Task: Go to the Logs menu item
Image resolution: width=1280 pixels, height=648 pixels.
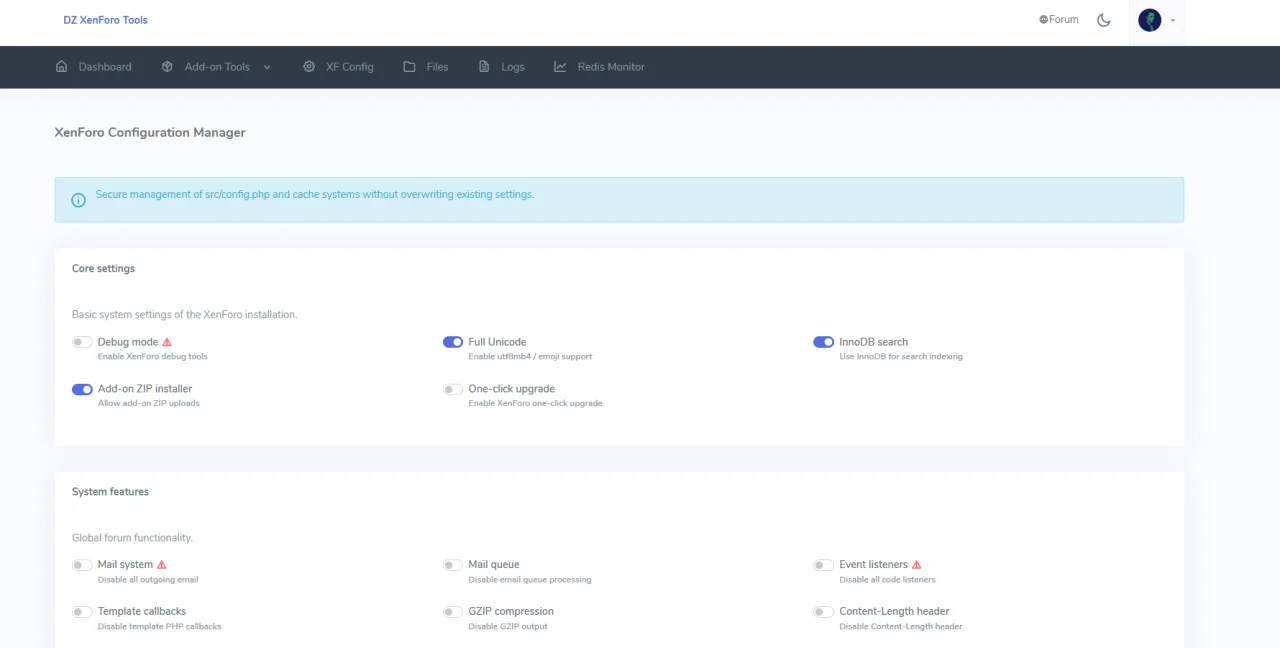Action: click(512, 67)
